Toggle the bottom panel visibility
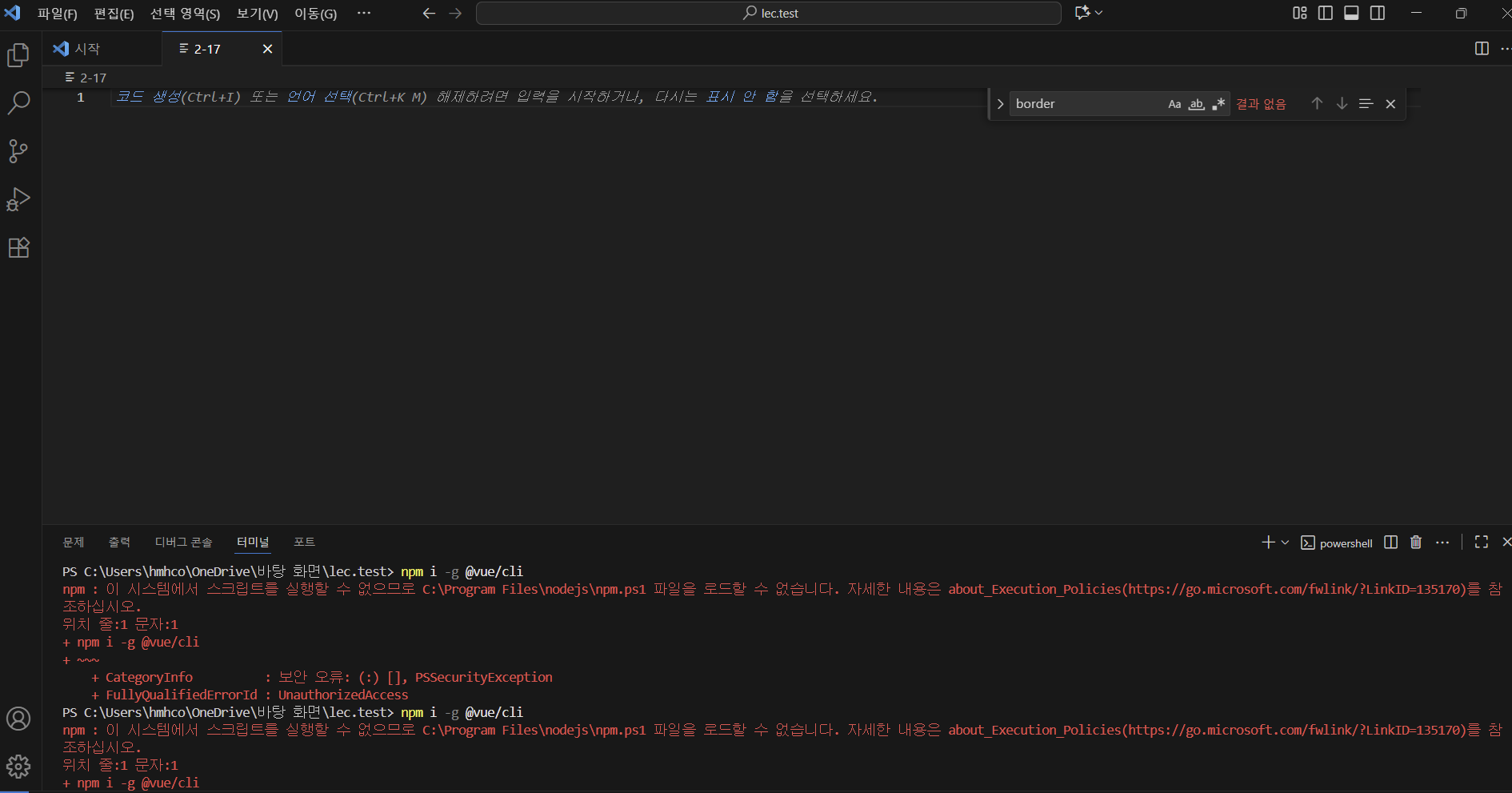This screenshot has height=793, width=1512. pos(1351,13)
